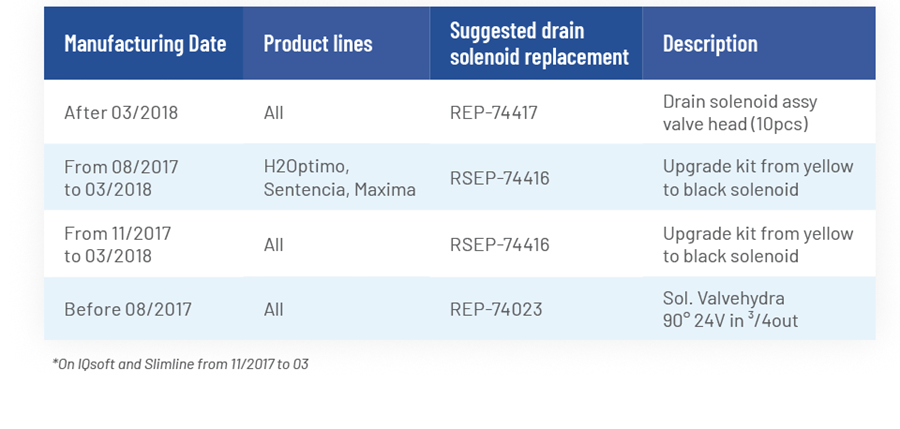Click RSEP-74416 in the H2Optimo row
The image size is (900, 429).
(x=499, y=178)
